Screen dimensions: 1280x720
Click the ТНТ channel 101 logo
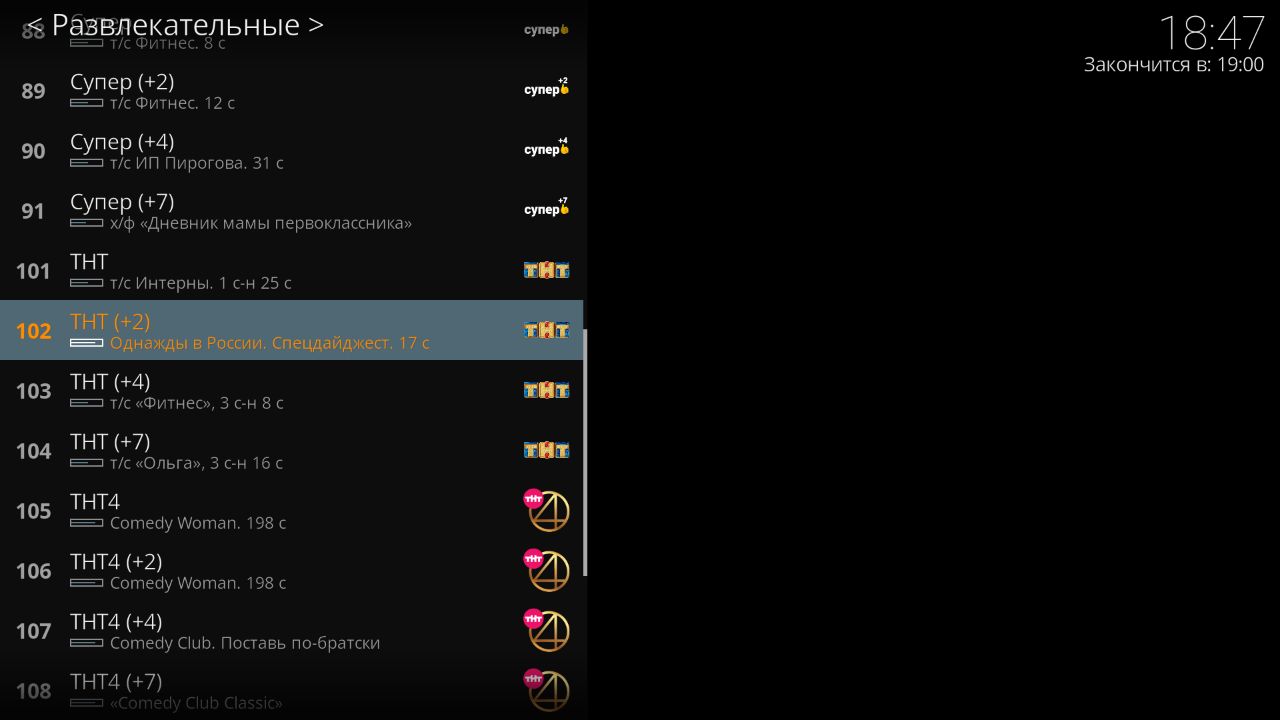pos(546,270)
